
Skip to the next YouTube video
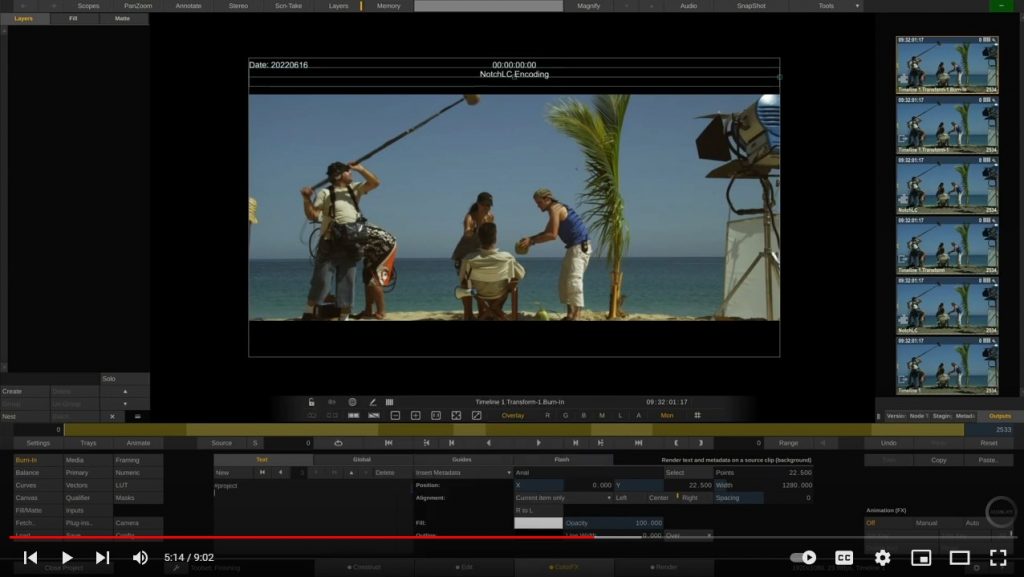(x=103, y=557)
